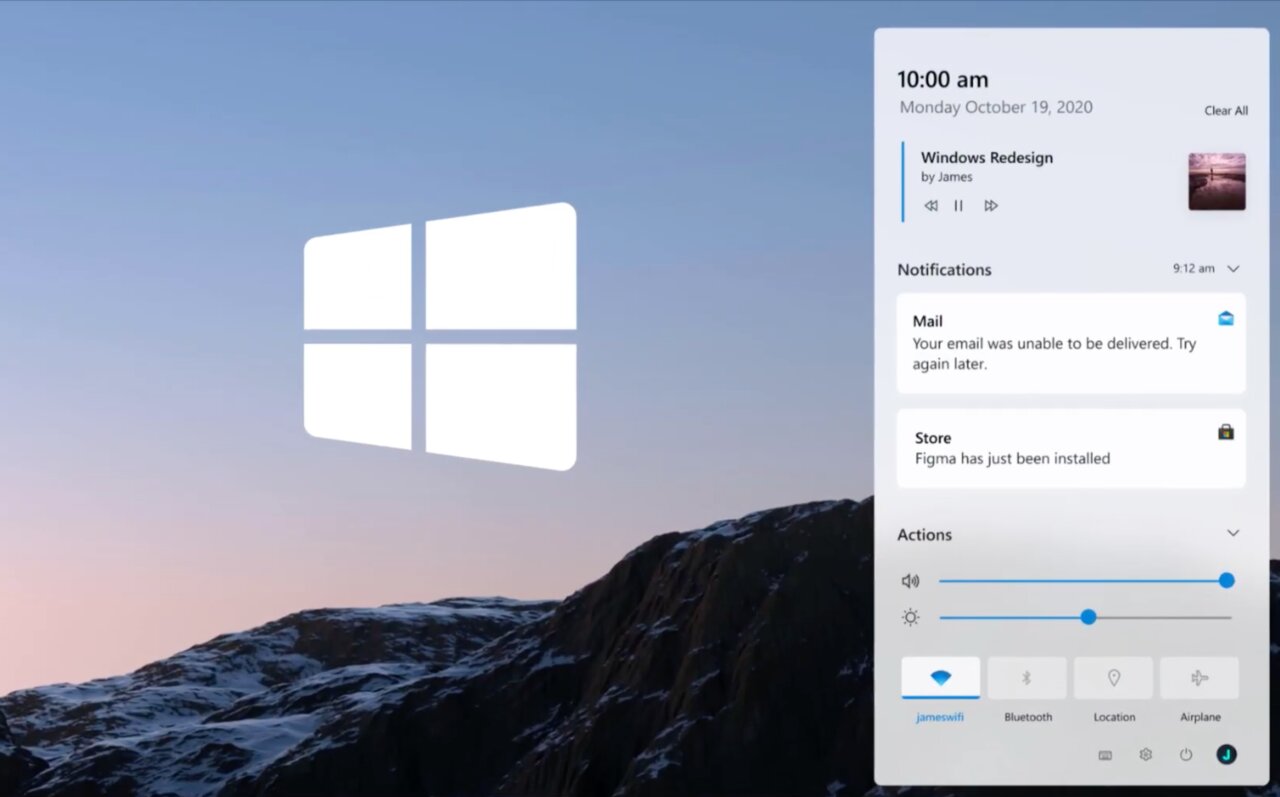1280x797 pixels.
Task: Click the Actions section heading
Action: (924, 535)
